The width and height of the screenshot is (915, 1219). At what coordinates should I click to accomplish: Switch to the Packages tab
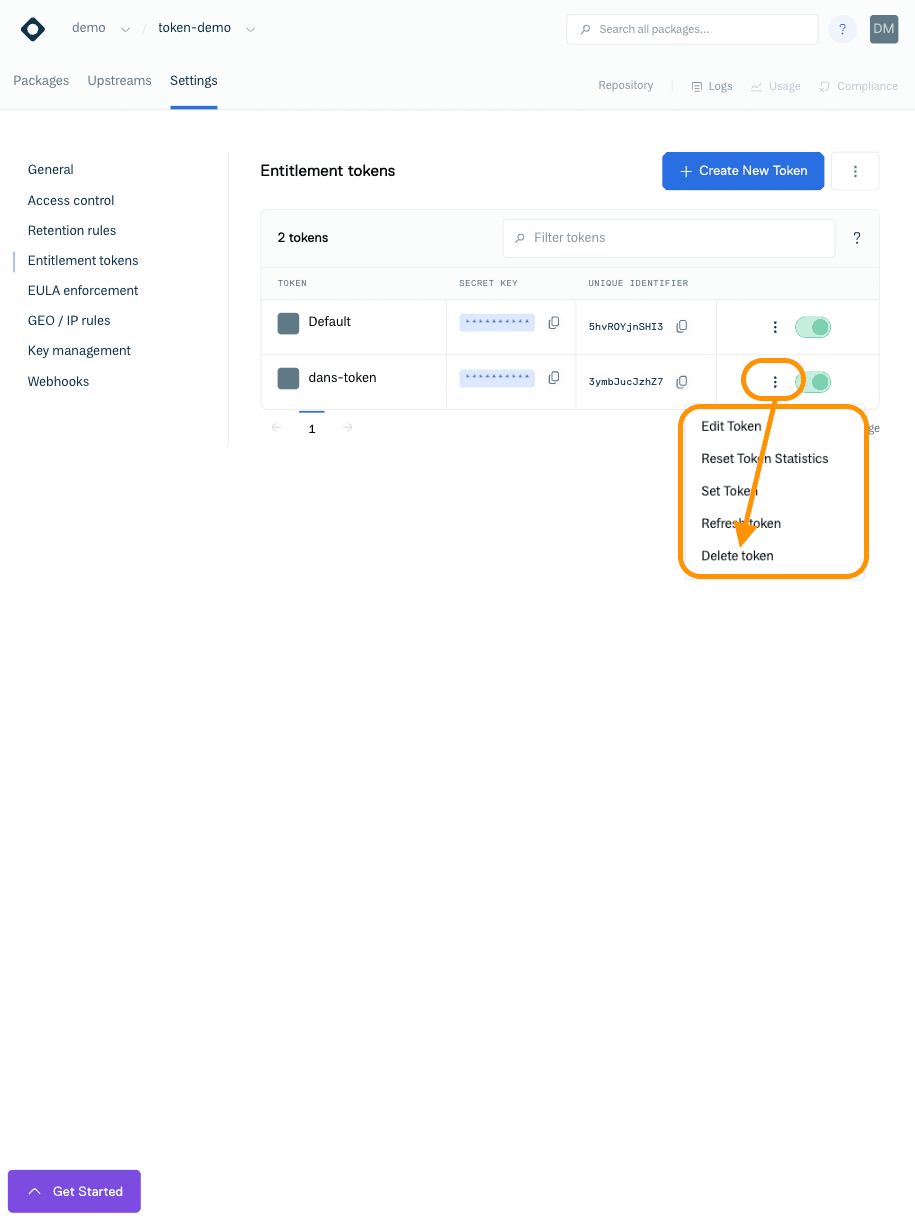click(x=40, y=80)
